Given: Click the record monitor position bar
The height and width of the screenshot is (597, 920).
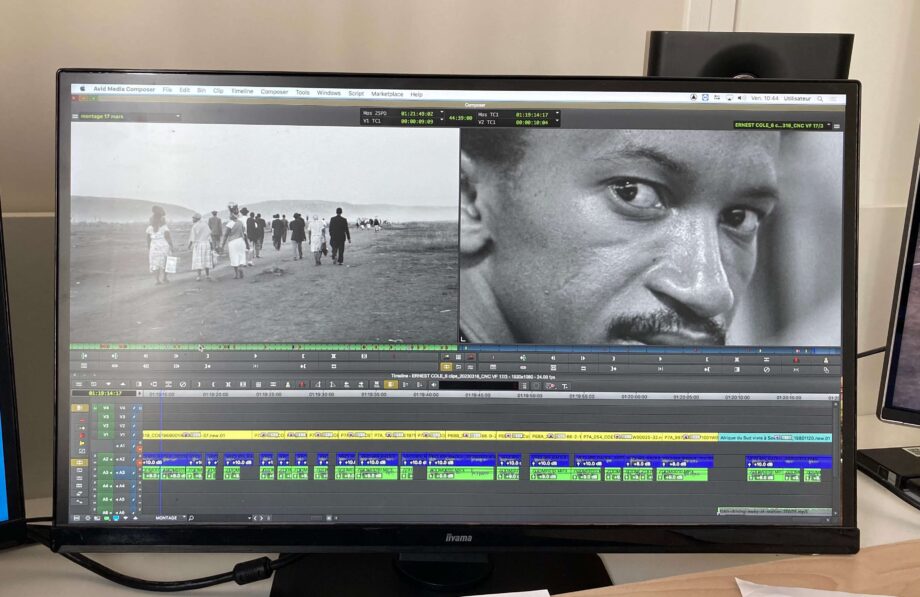Looking at the screenshot, I should [650, 350].
